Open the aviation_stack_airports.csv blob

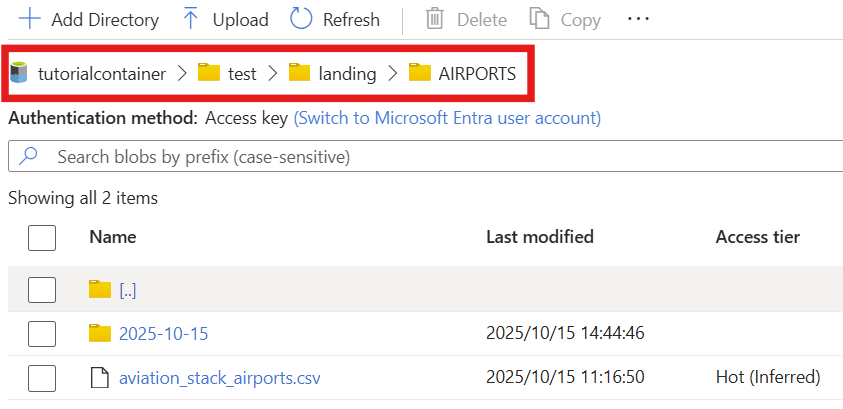click(x=219, y=378)
